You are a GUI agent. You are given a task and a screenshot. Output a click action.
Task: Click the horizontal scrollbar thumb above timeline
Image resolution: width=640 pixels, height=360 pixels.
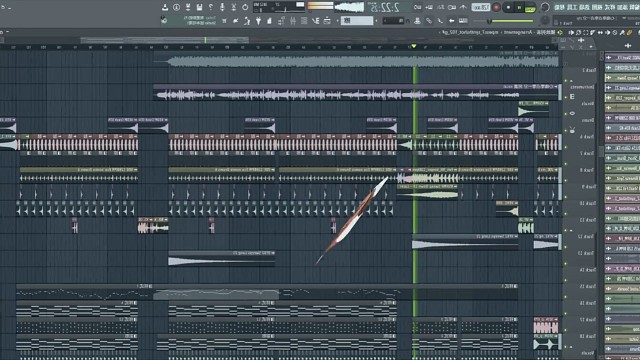[164, 40]
